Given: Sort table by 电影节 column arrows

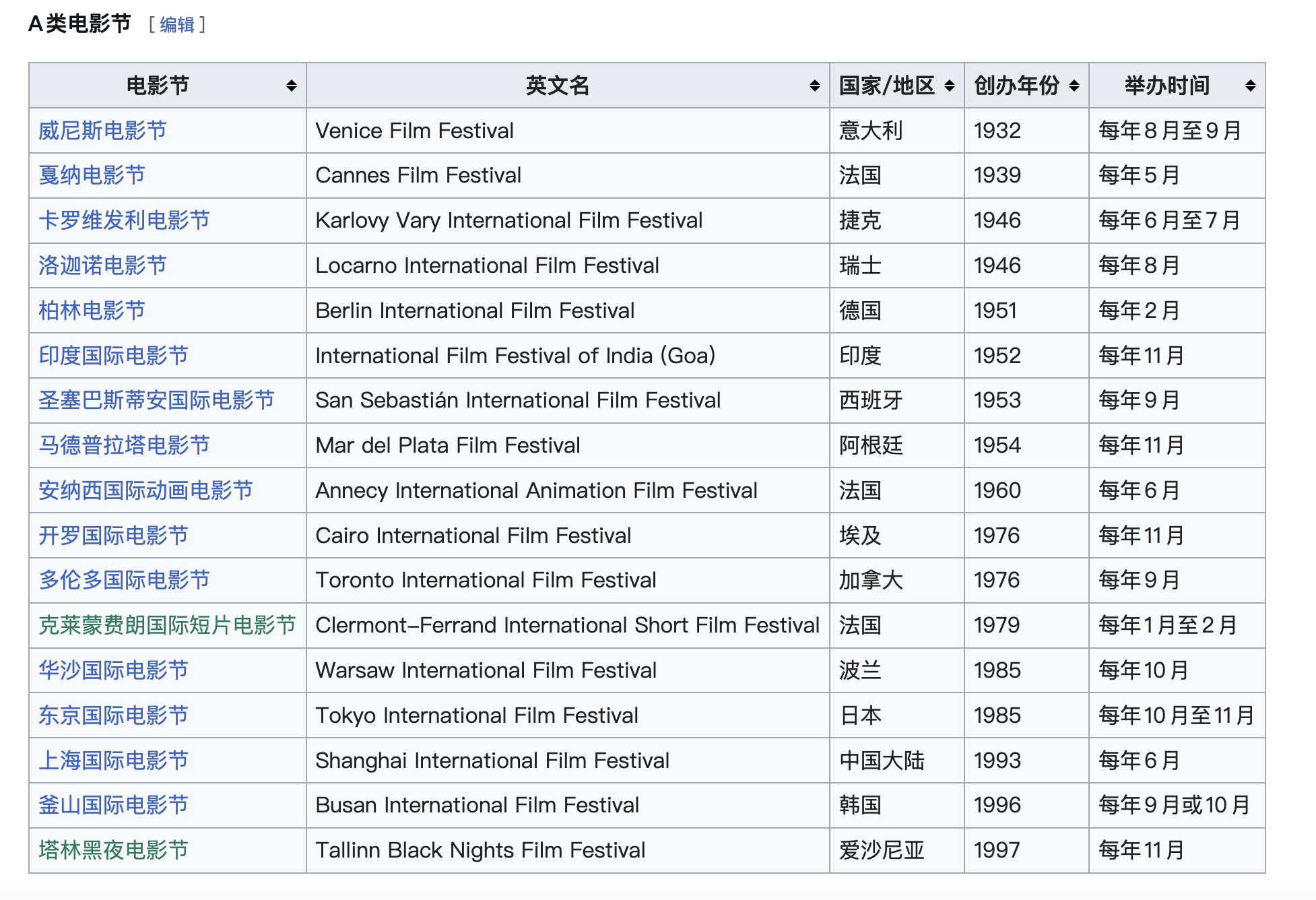Looking at the screenshot, I should (x=291, y=86).
